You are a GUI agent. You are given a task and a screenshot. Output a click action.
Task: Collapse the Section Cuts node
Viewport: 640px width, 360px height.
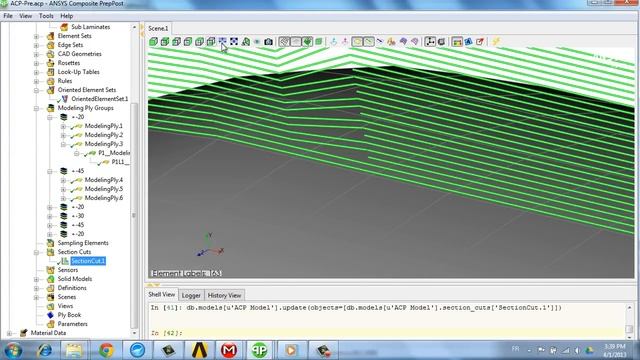coord(36,252)
